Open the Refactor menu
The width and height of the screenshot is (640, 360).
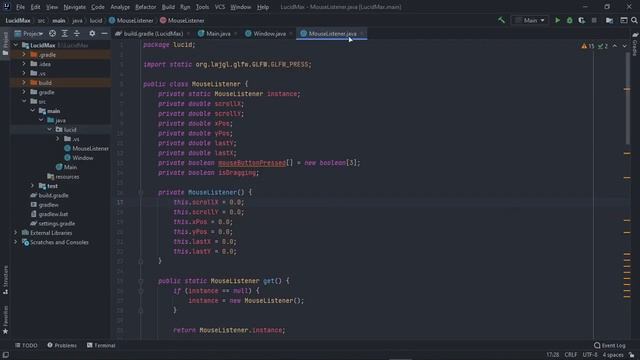click(145, 7)
